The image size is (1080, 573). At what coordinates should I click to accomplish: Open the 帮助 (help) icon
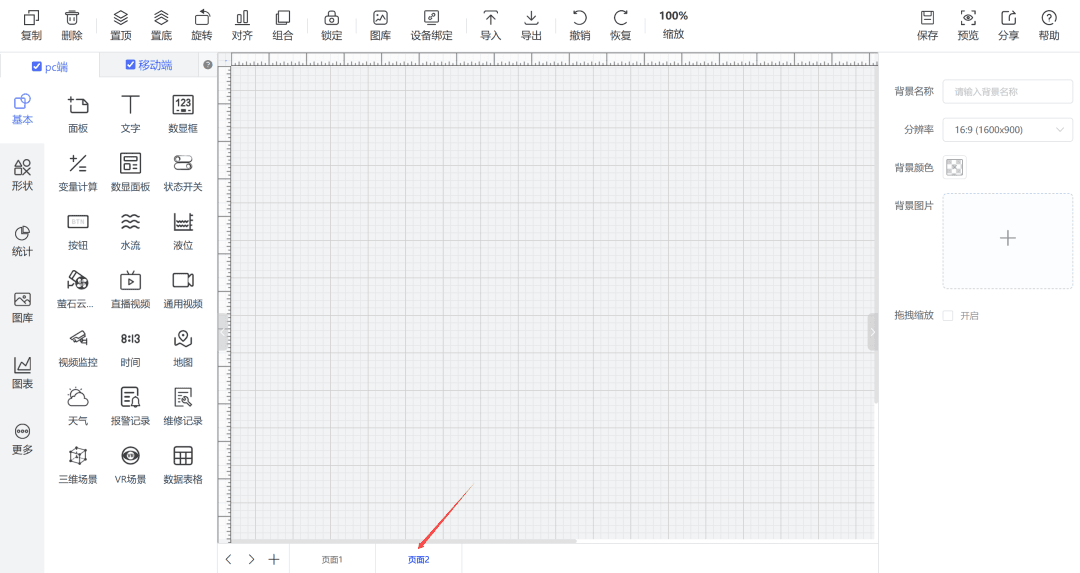click(1049, 18)
